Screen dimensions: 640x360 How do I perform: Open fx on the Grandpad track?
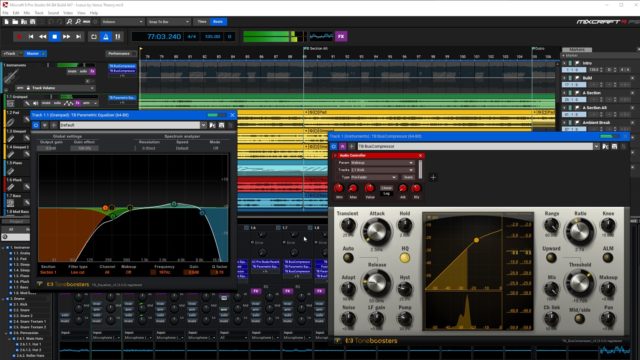[78, 103]
